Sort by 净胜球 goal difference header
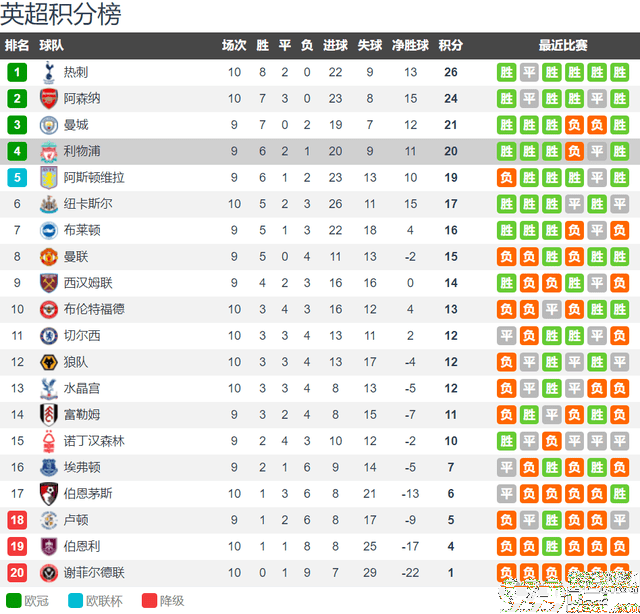640x614 pixels. click(x=410, y=45)
